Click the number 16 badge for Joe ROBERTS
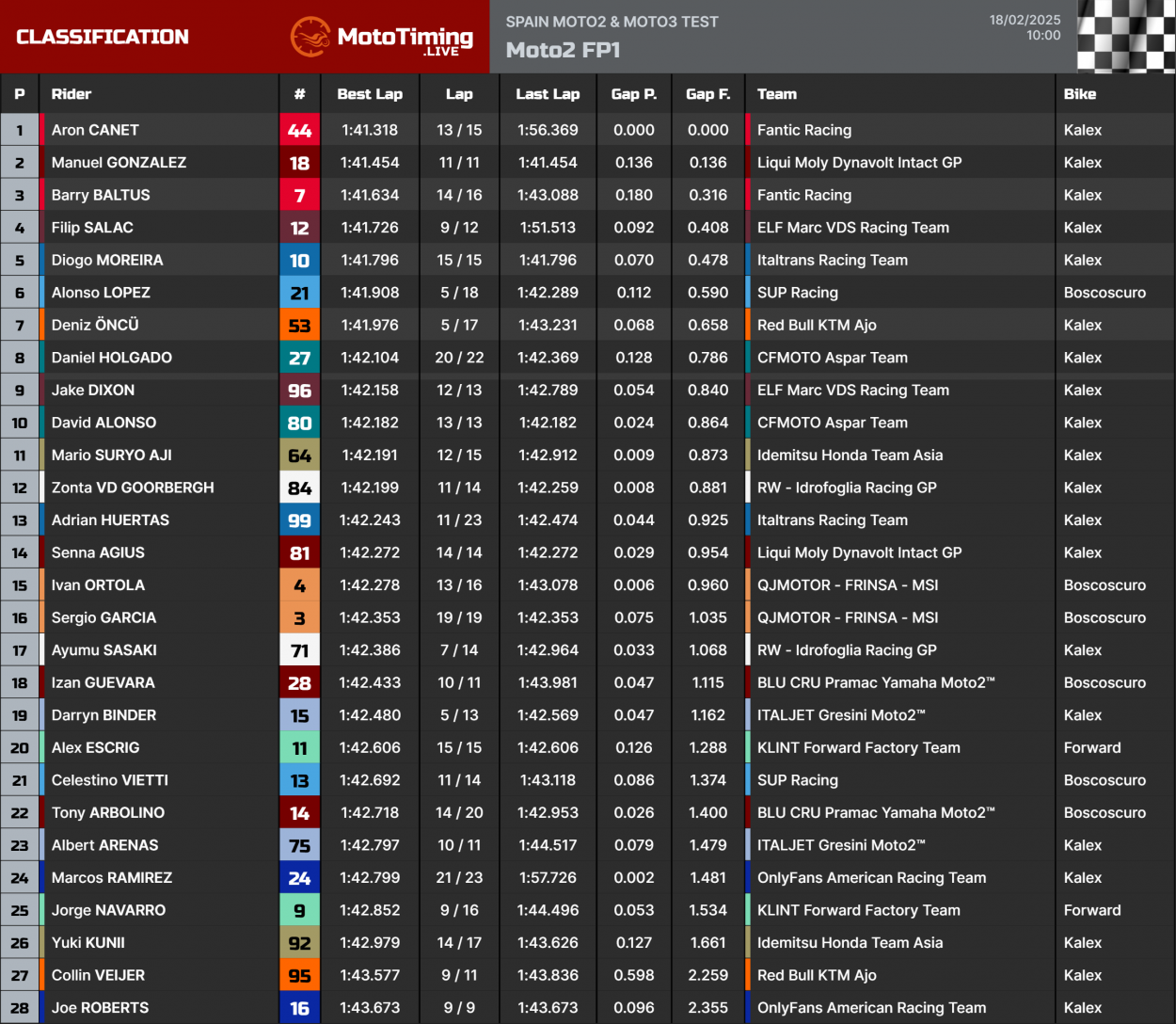This screenshot has width=1176, height=1024. [x=300, y=1007]
